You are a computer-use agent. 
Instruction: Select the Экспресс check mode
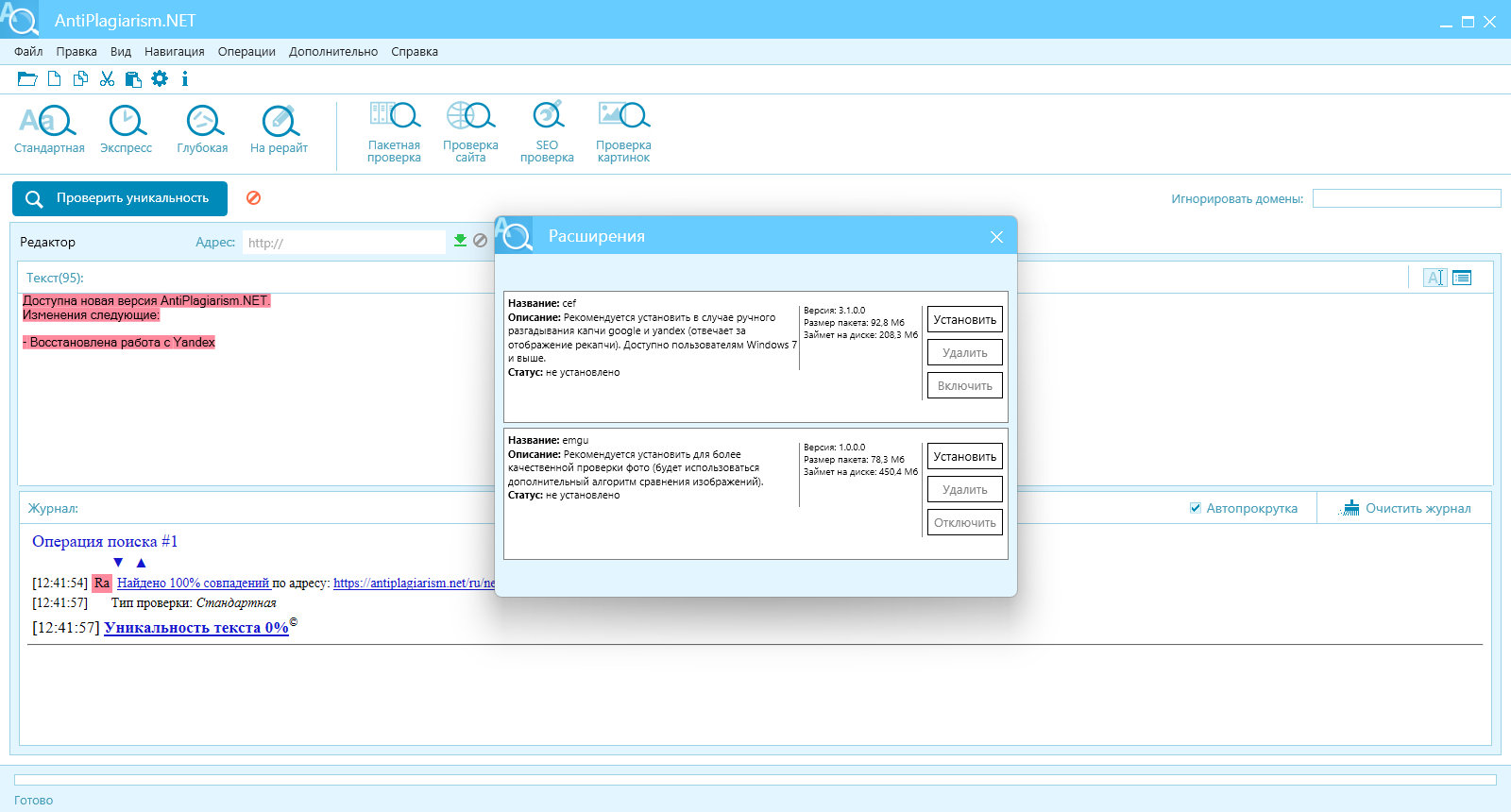[x=126, y=129]
